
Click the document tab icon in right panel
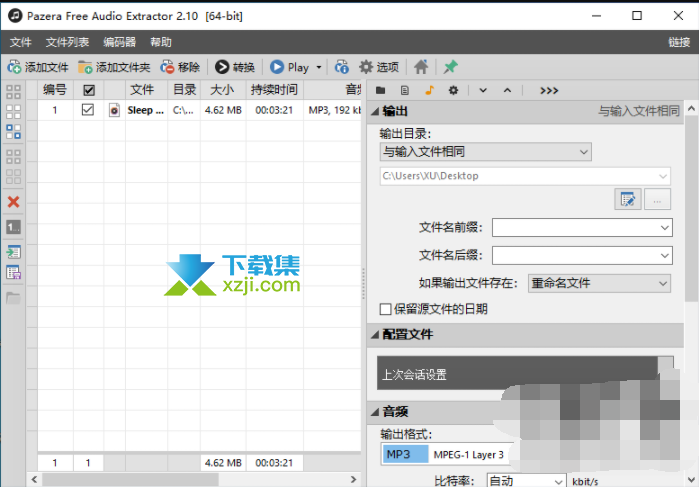tap(405, 91)
